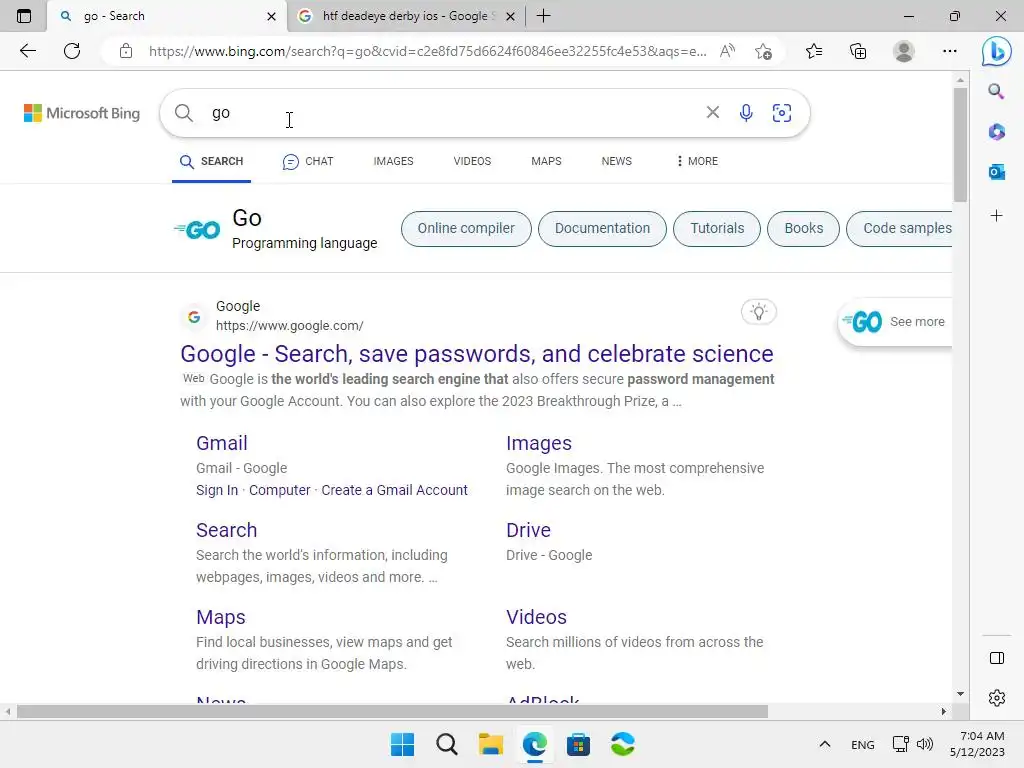
Task: Switch to the VIDEOS tab
Action: tap(472, 161)
